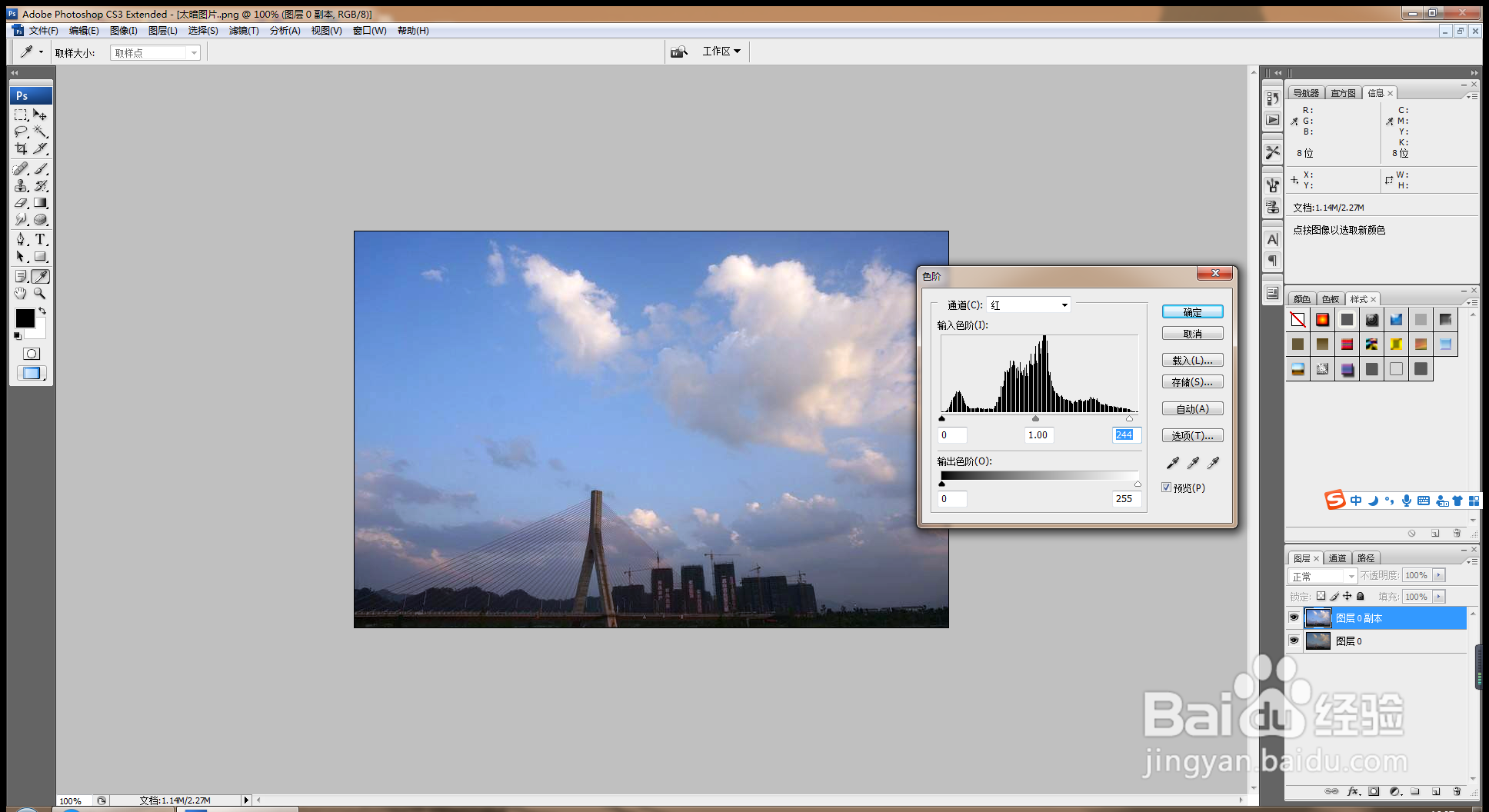Select the Pen tool
This screenshot has width=1489, height=812.
coord(21,239)
